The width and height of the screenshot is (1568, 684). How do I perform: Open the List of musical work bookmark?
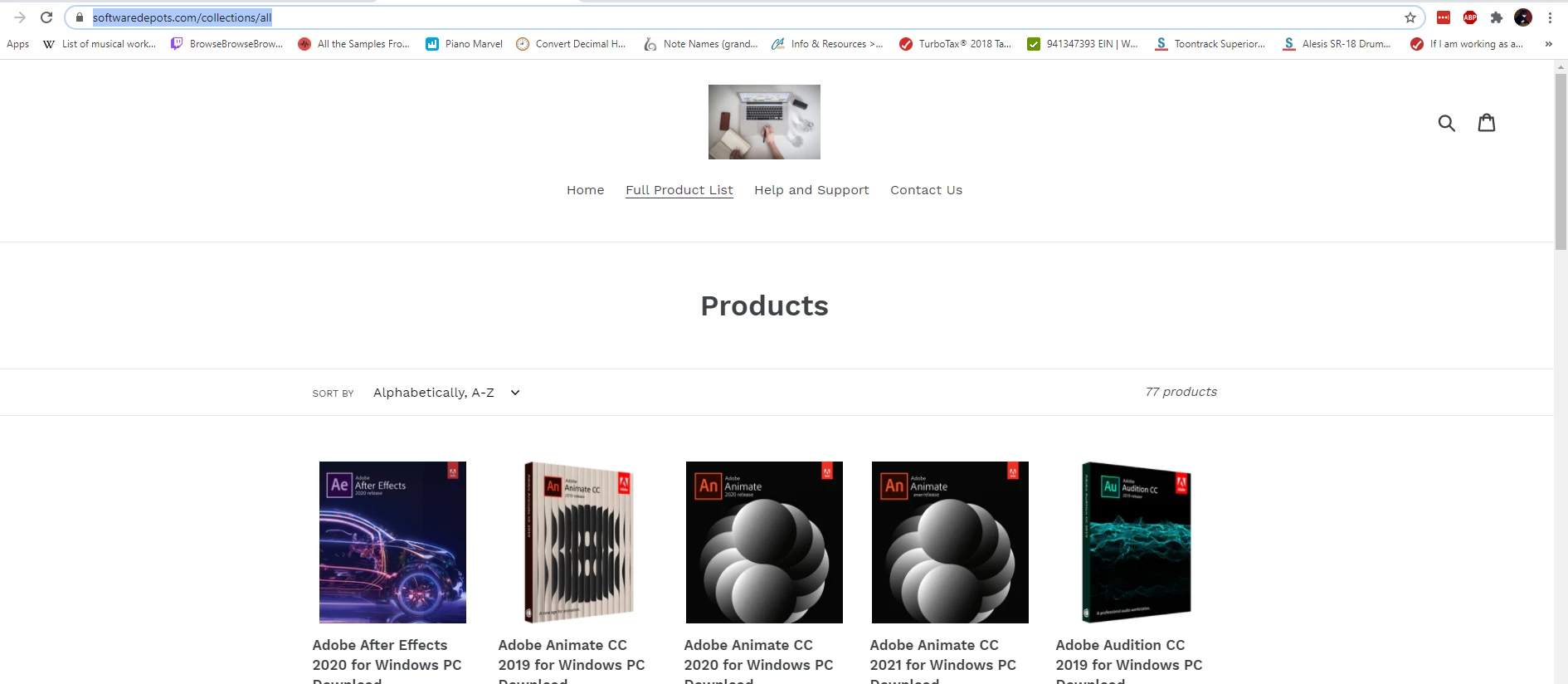pos(100,44)
